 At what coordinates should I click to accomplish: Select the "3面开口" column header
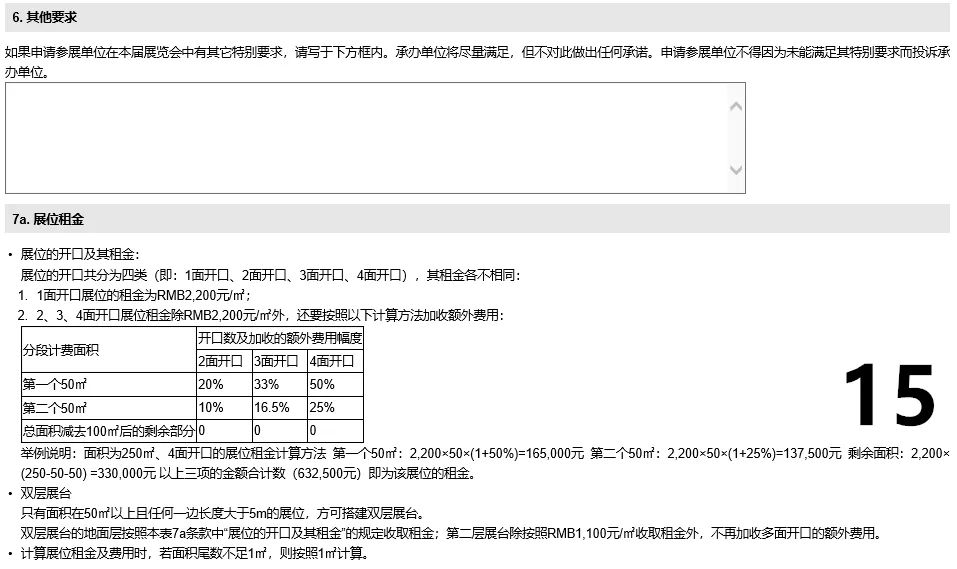tap(278, 361)
